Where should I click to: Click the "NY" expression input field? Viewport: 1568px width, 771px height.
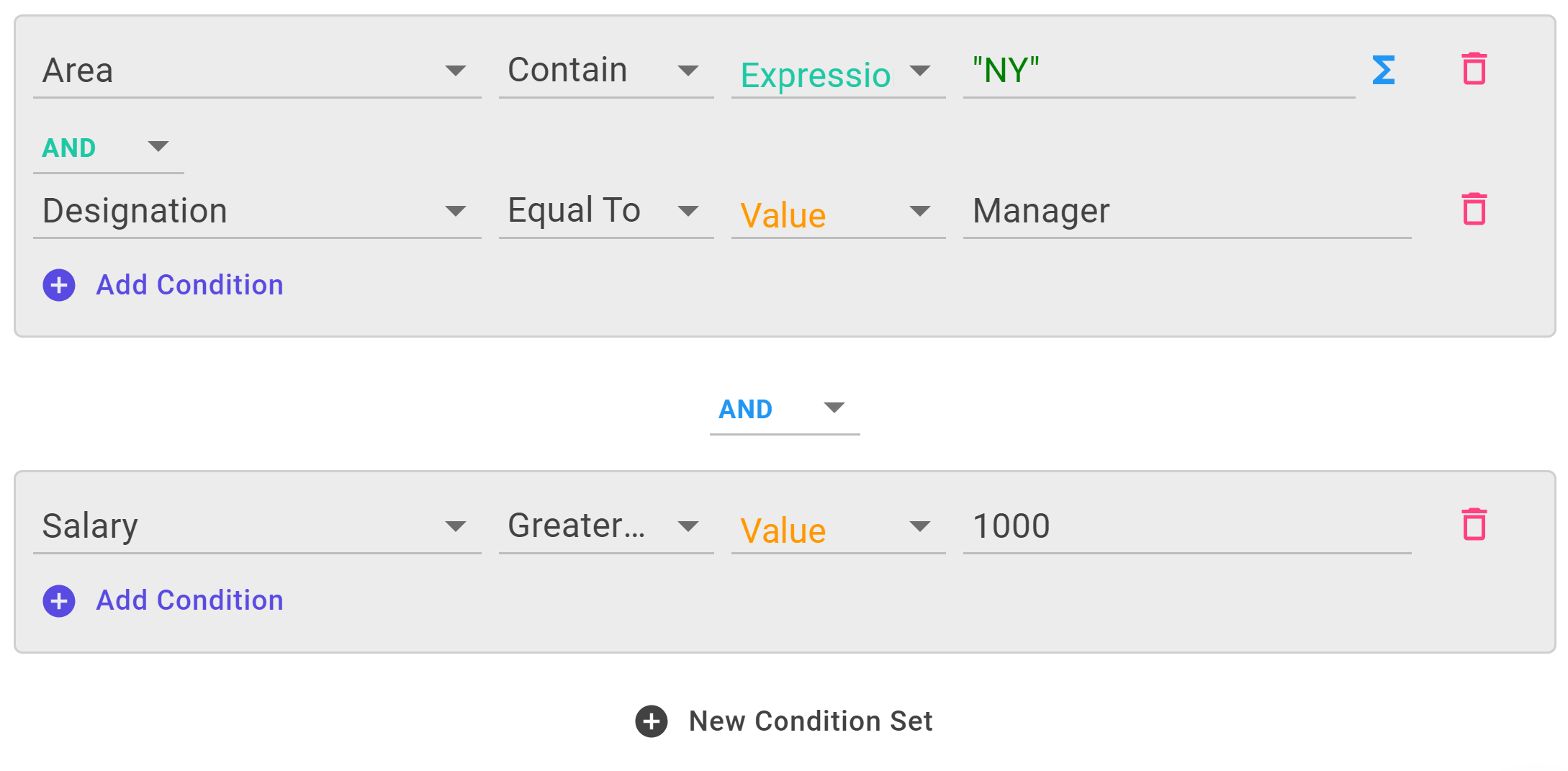click(x=1159, y=71)
